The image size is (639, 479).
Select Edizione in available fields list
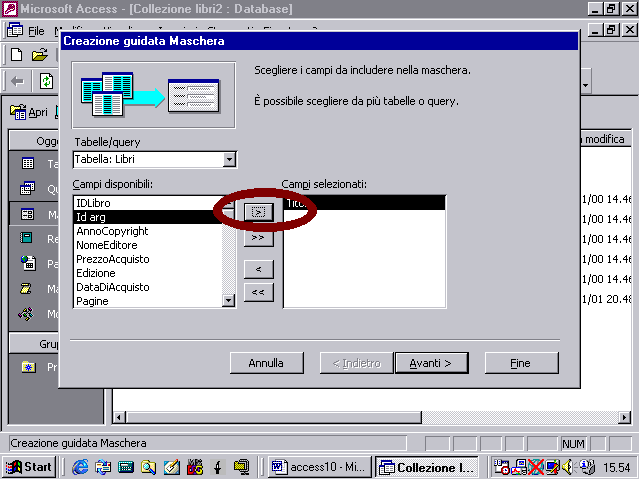148,273
